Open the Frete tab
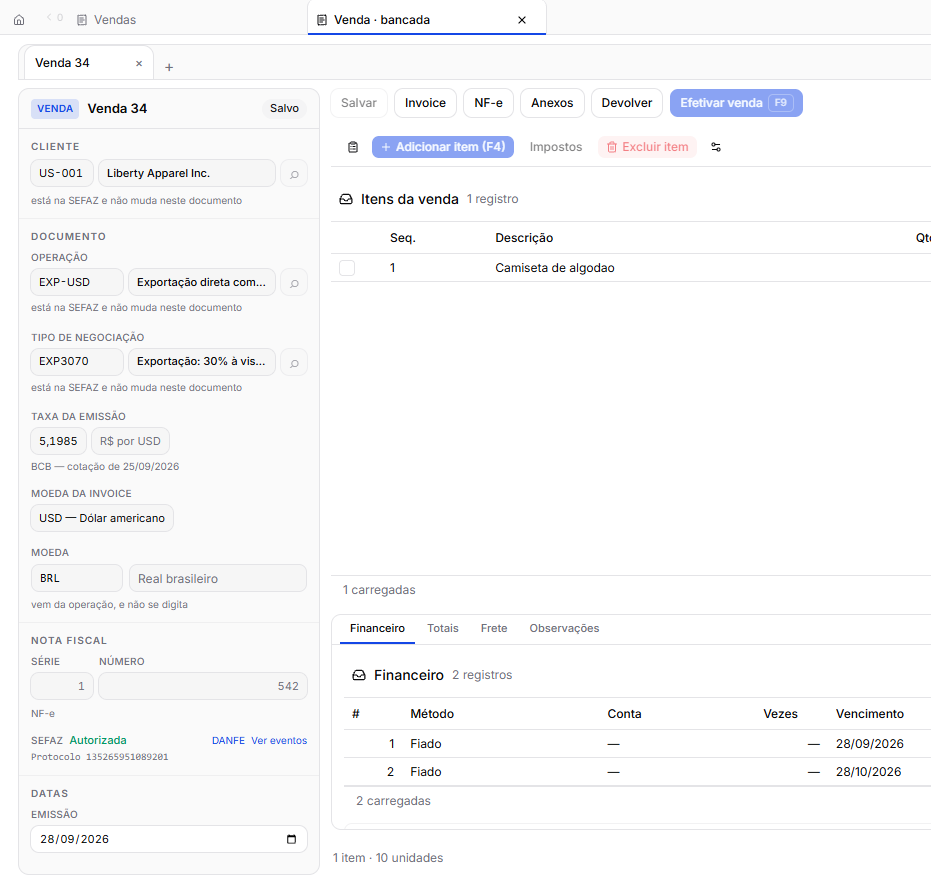Image resolution: width=931 pixels, height=882 pixels. pyautogui.click(x=494, y=628)
